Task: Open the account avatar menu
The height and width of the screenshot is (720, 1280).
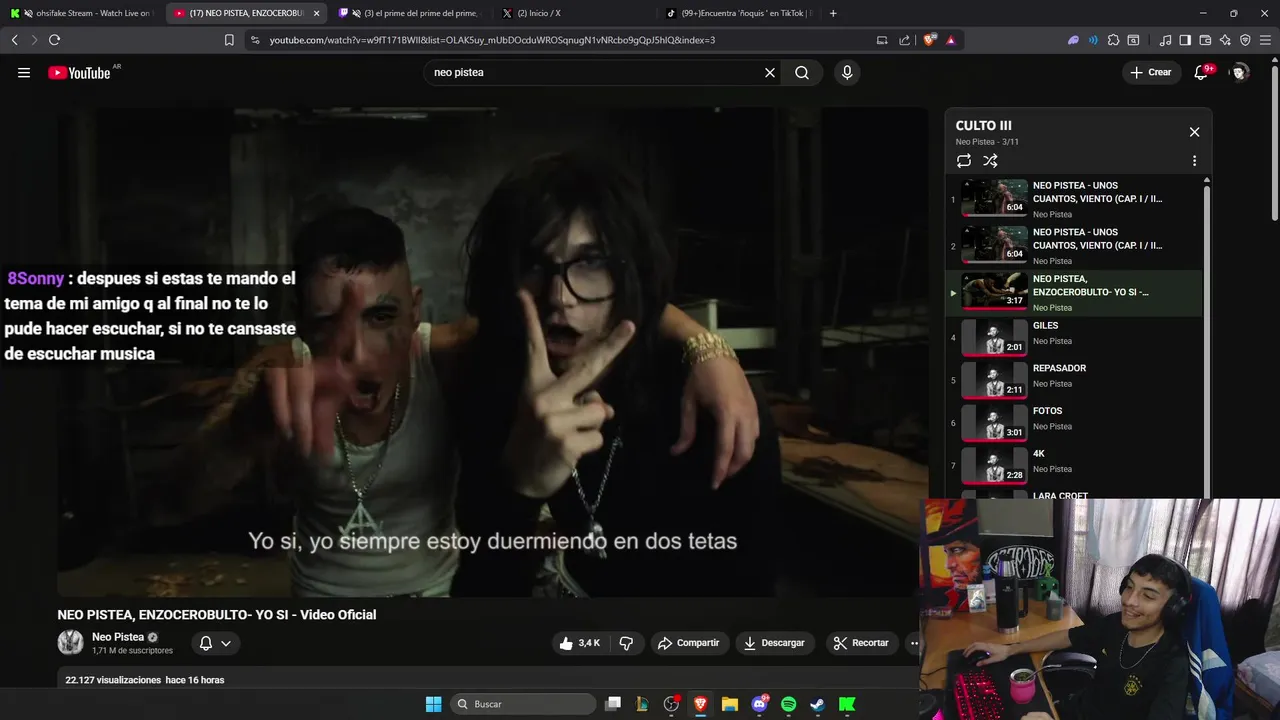Action: click(1240, 72)
